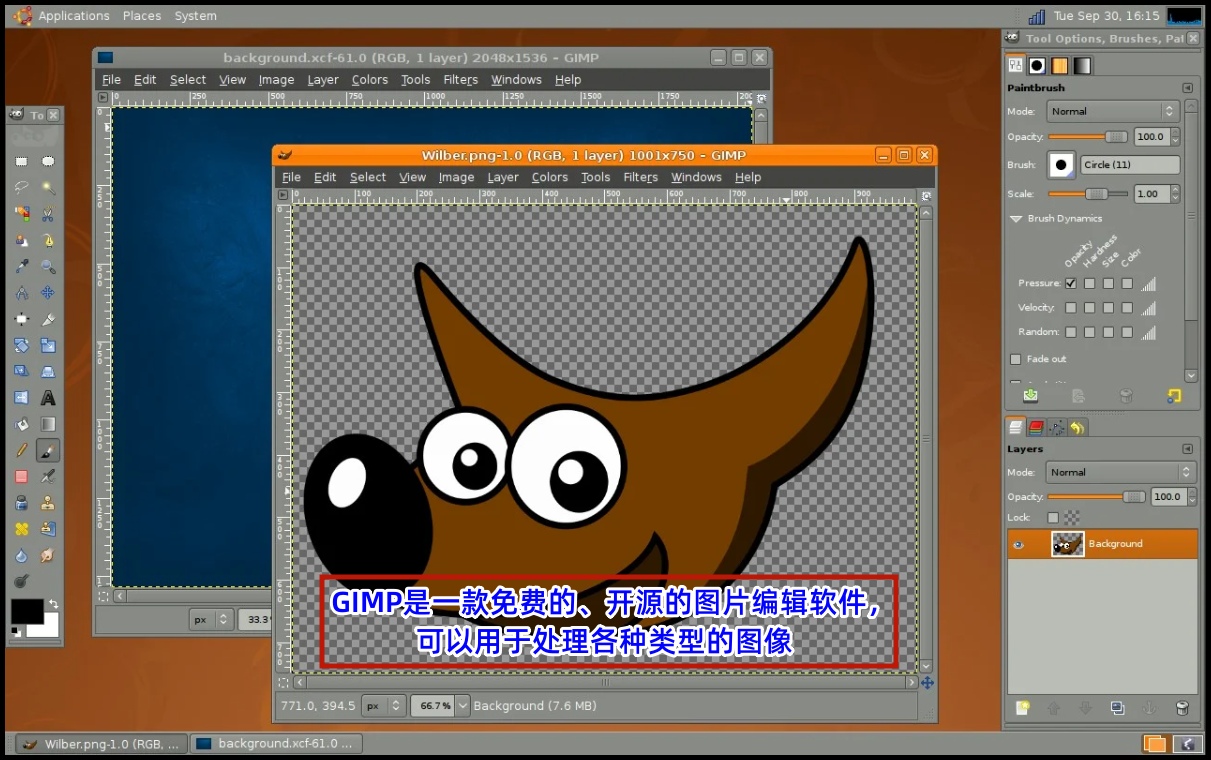Select the Rectangle Select tool
Image resolution: width=1211 pixels, height=760 pixels.
coord(21,161)
